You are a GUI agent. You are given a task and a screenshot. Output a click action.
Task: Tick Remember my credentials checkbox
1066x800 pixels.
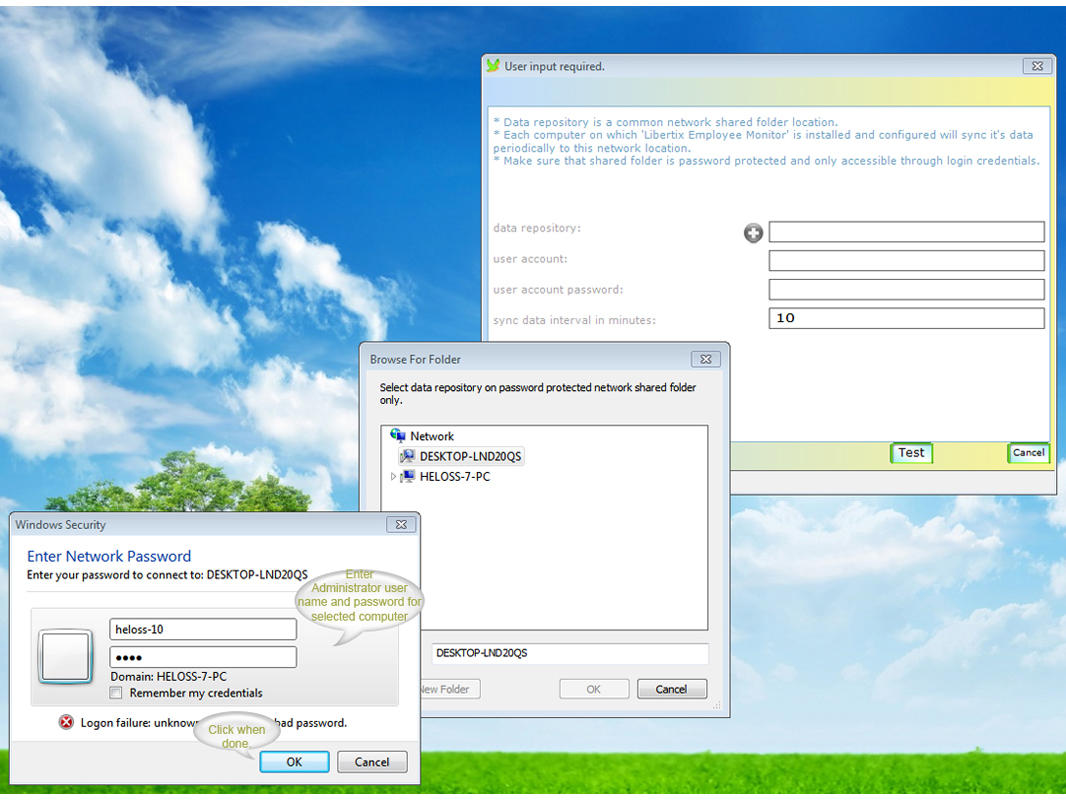coord(116,693)
